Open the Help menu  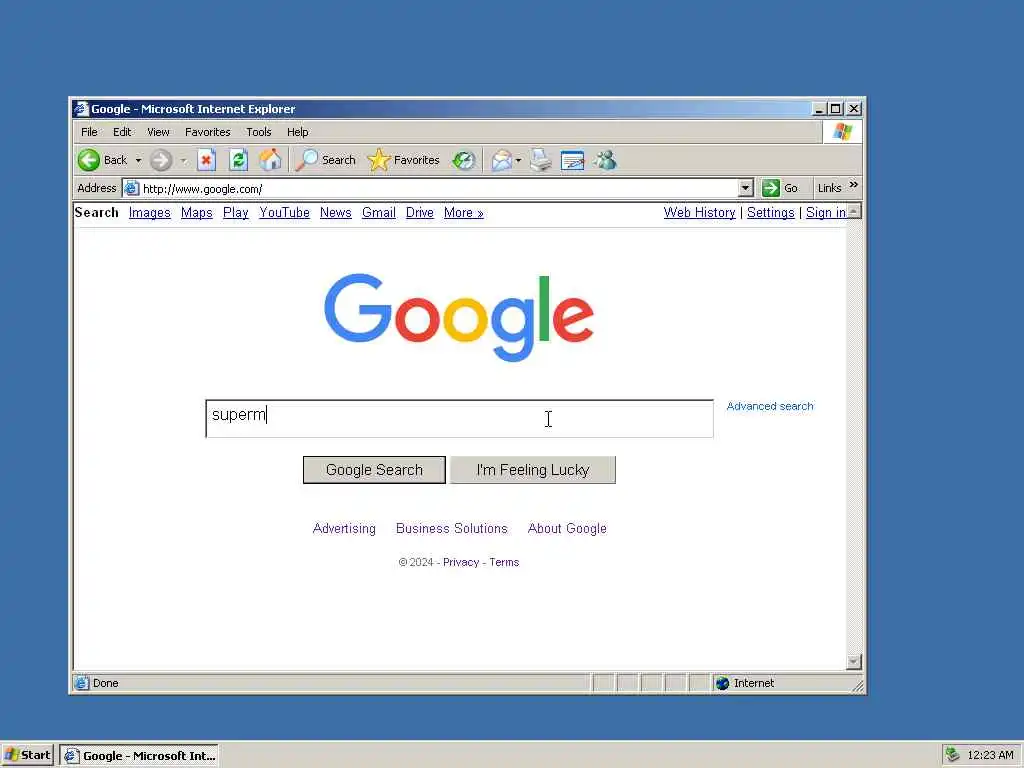coord(298,132)
